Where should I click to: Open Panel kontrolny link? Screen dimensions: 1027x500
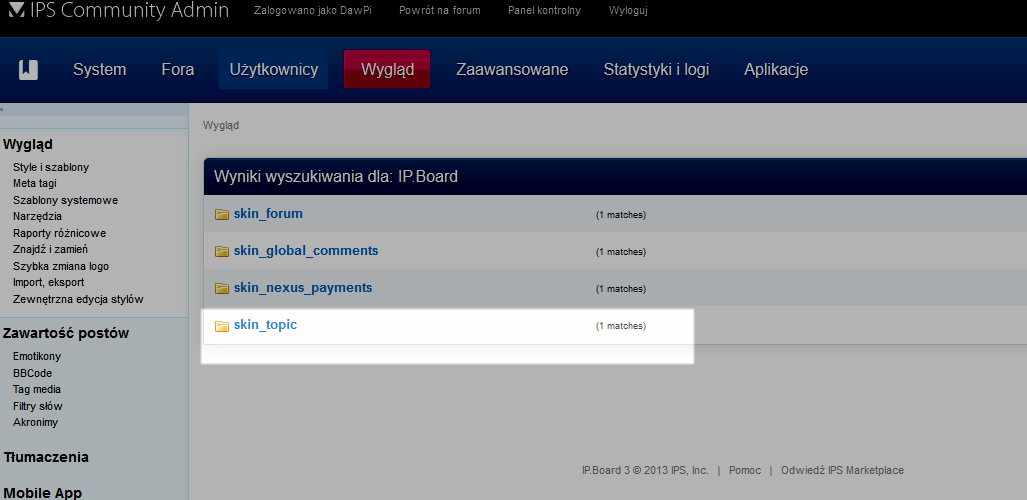point(544,10)
